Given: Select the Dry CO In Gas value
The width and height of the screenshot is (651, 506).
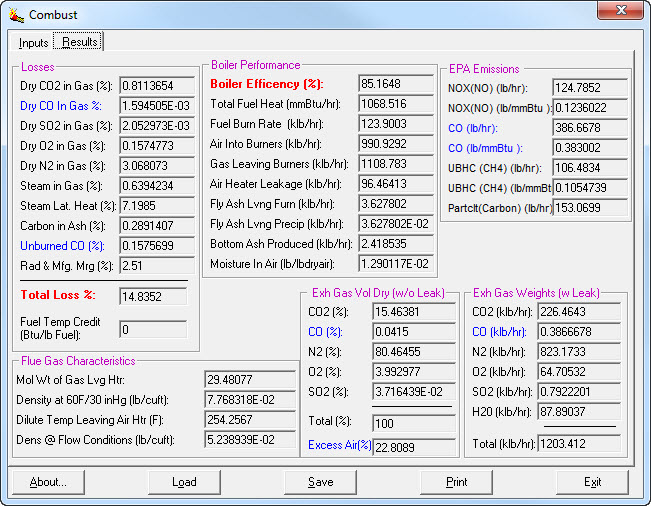Looking at the screenshot, I should coord(157,106).
